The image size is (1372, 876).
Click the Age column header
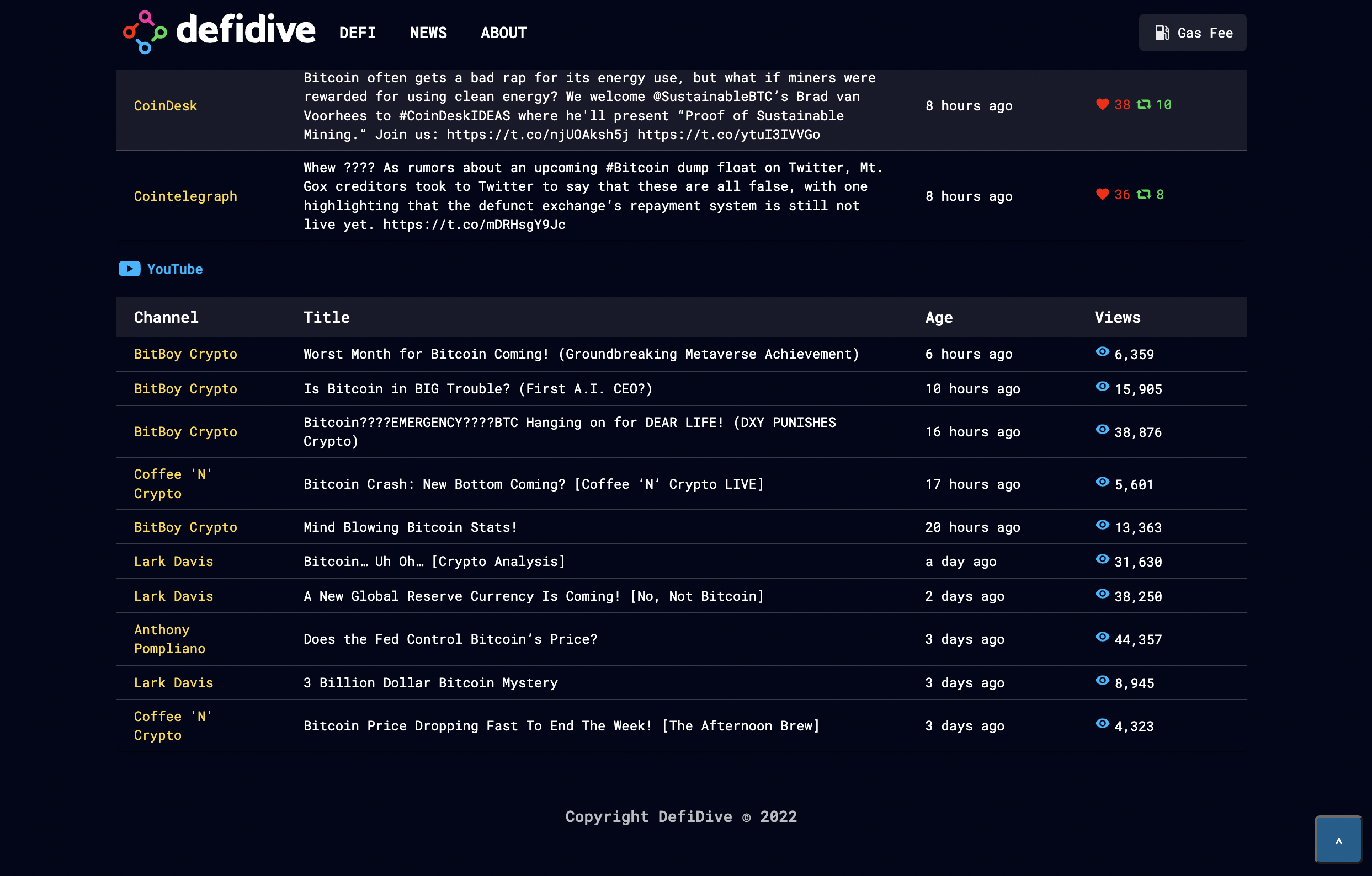(938, 317)
